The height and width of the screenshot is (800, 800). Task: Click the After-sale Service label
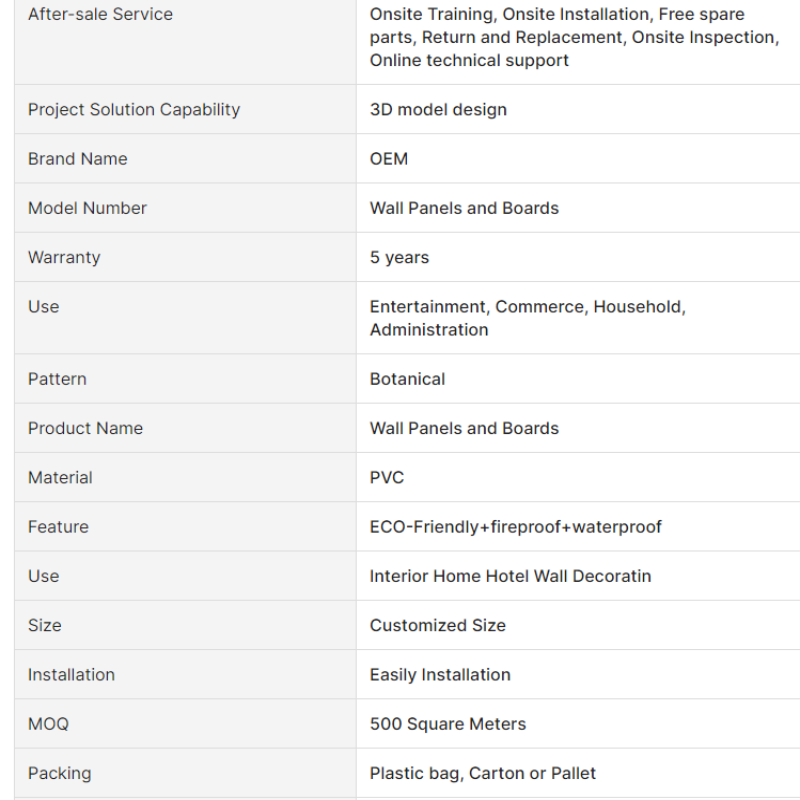[x=100, y=14]
